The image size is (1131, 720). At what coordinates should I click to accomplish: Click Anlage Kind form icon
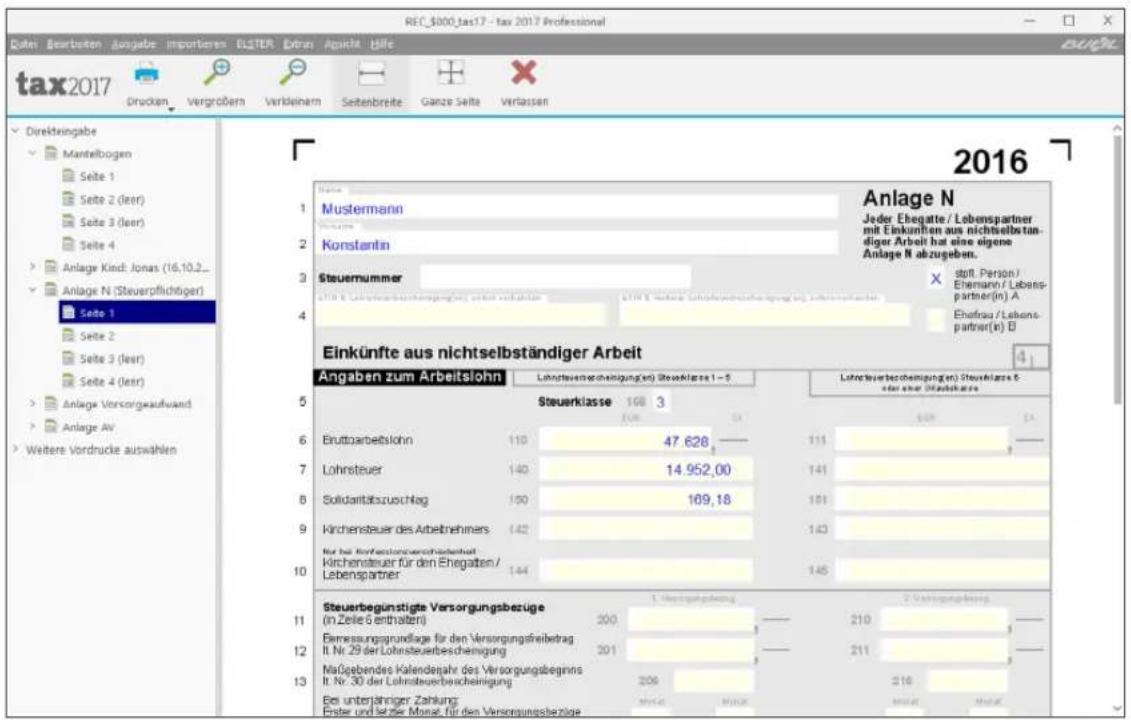(50, 268)
